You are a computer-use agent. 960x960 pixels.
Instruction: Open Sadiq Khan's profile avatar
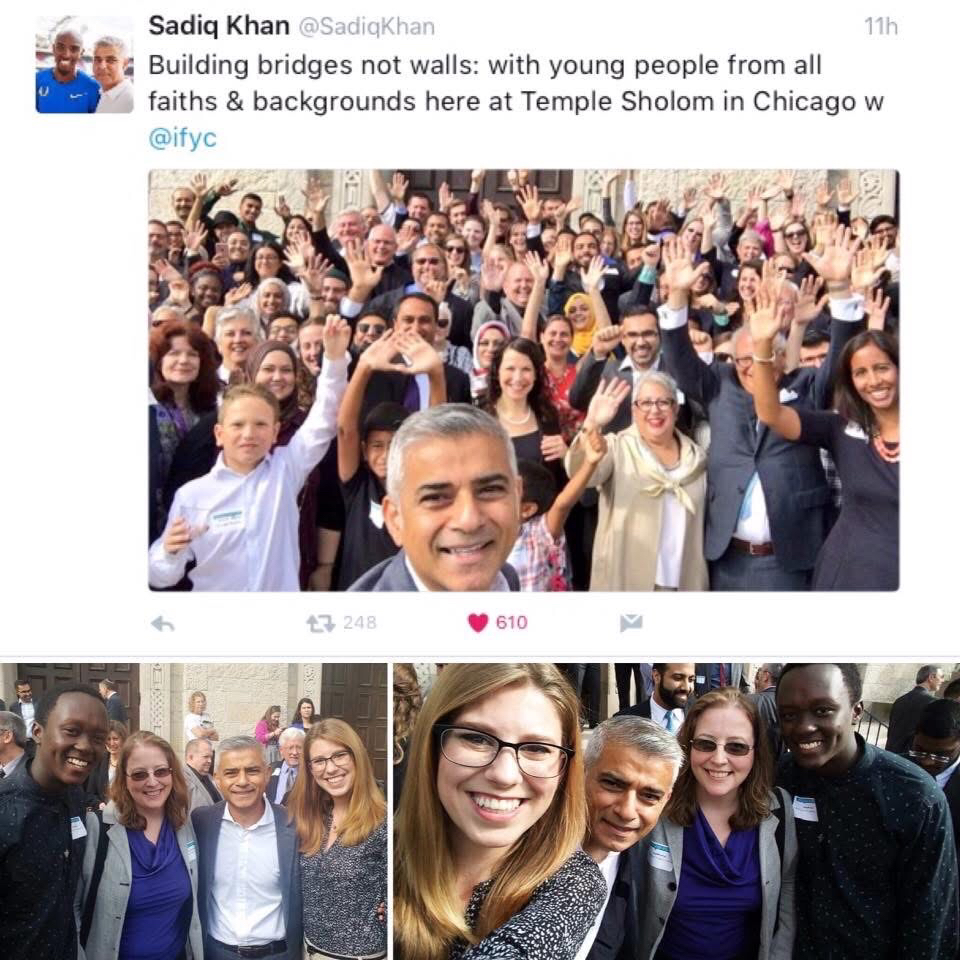pos(84,64)
